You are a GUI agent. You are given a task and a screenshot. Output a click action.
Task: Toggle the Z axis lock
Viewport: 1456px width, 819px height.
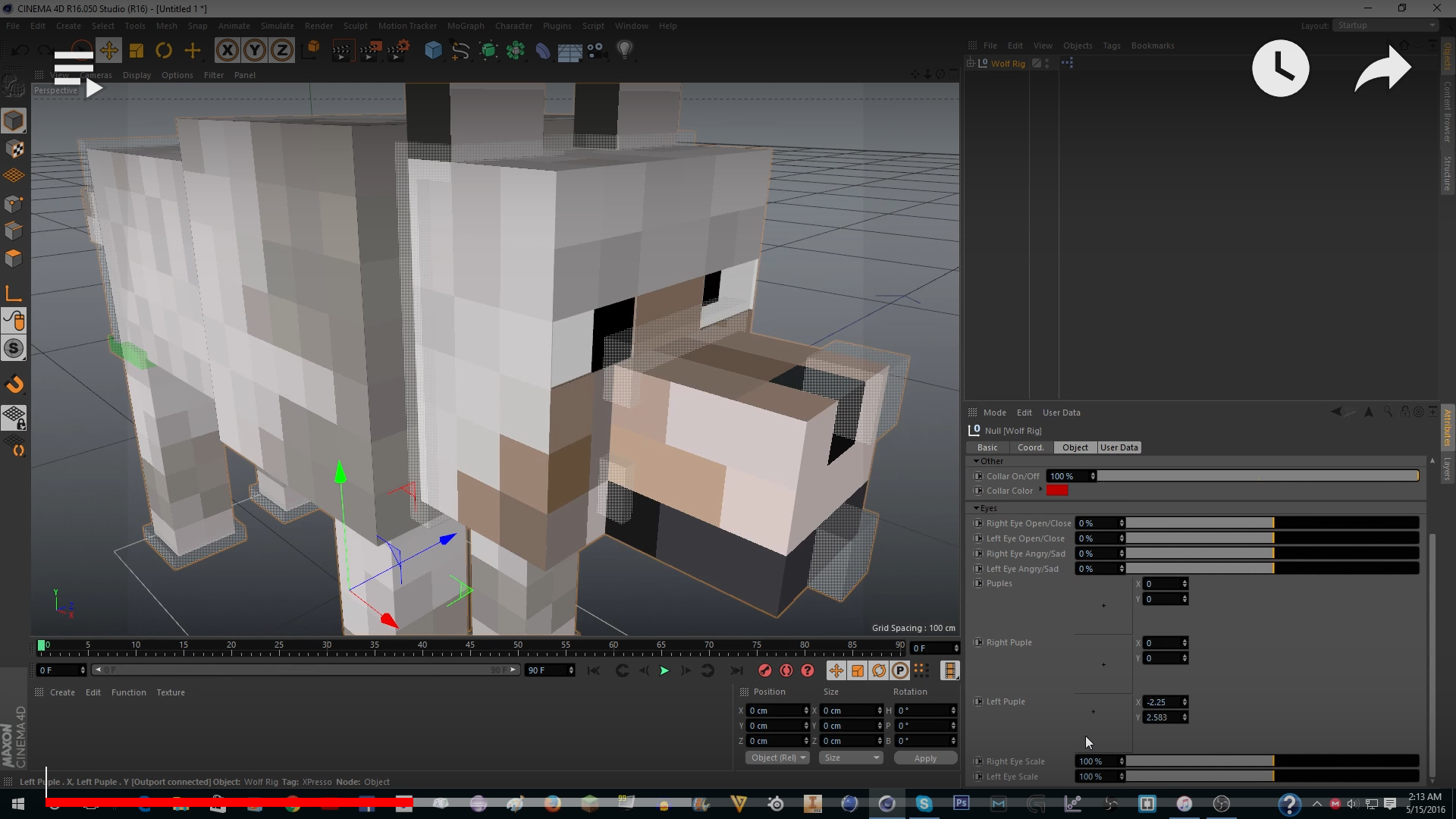[x=282, y=51]
